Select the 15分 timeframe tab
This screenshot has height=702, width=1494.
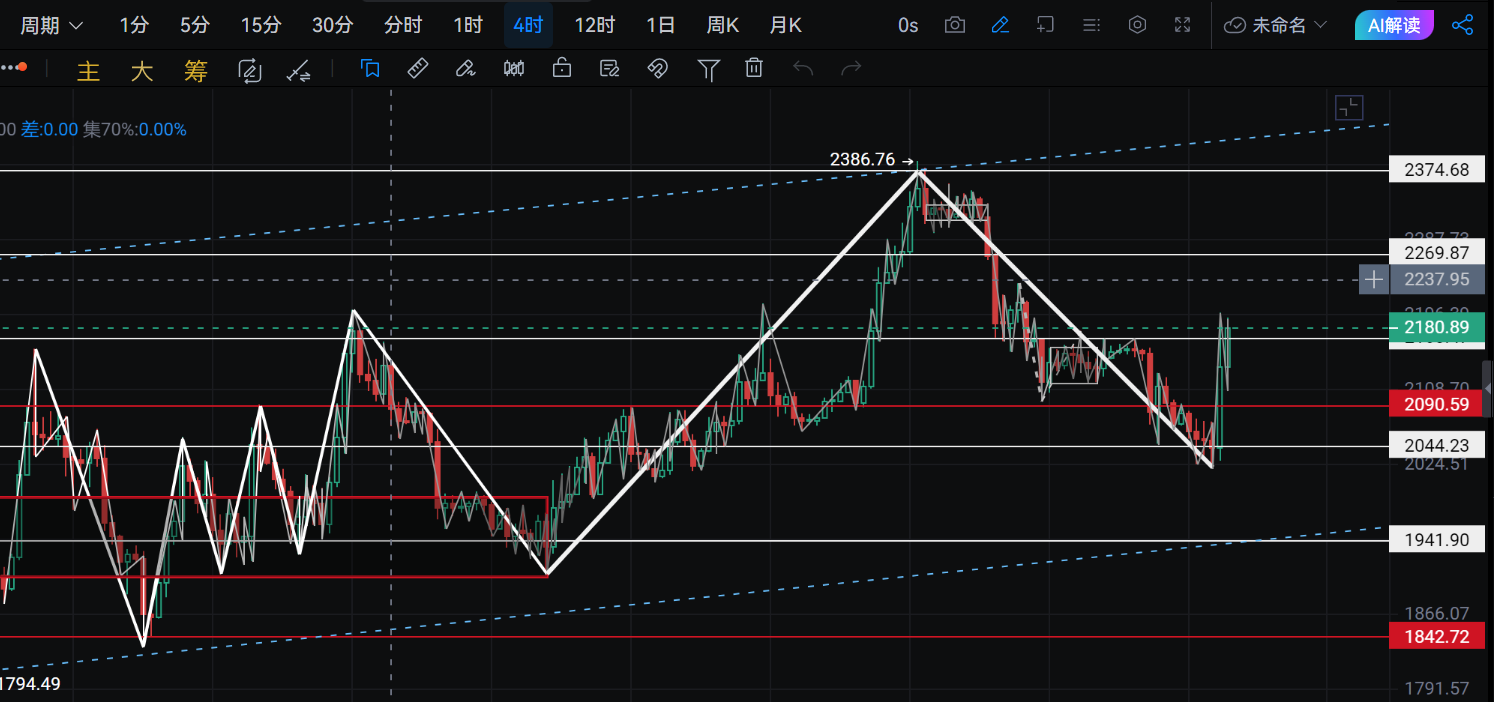(x=261, y=25)
